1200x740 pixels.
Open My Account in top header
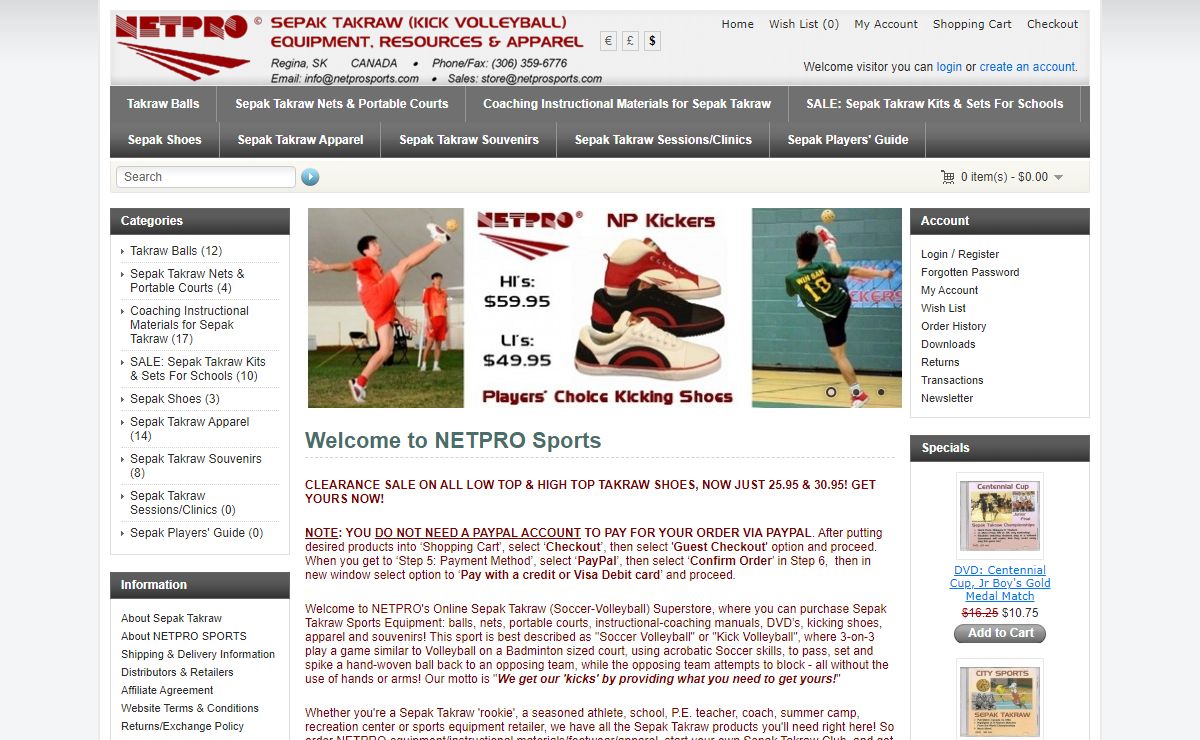point(886,24)
